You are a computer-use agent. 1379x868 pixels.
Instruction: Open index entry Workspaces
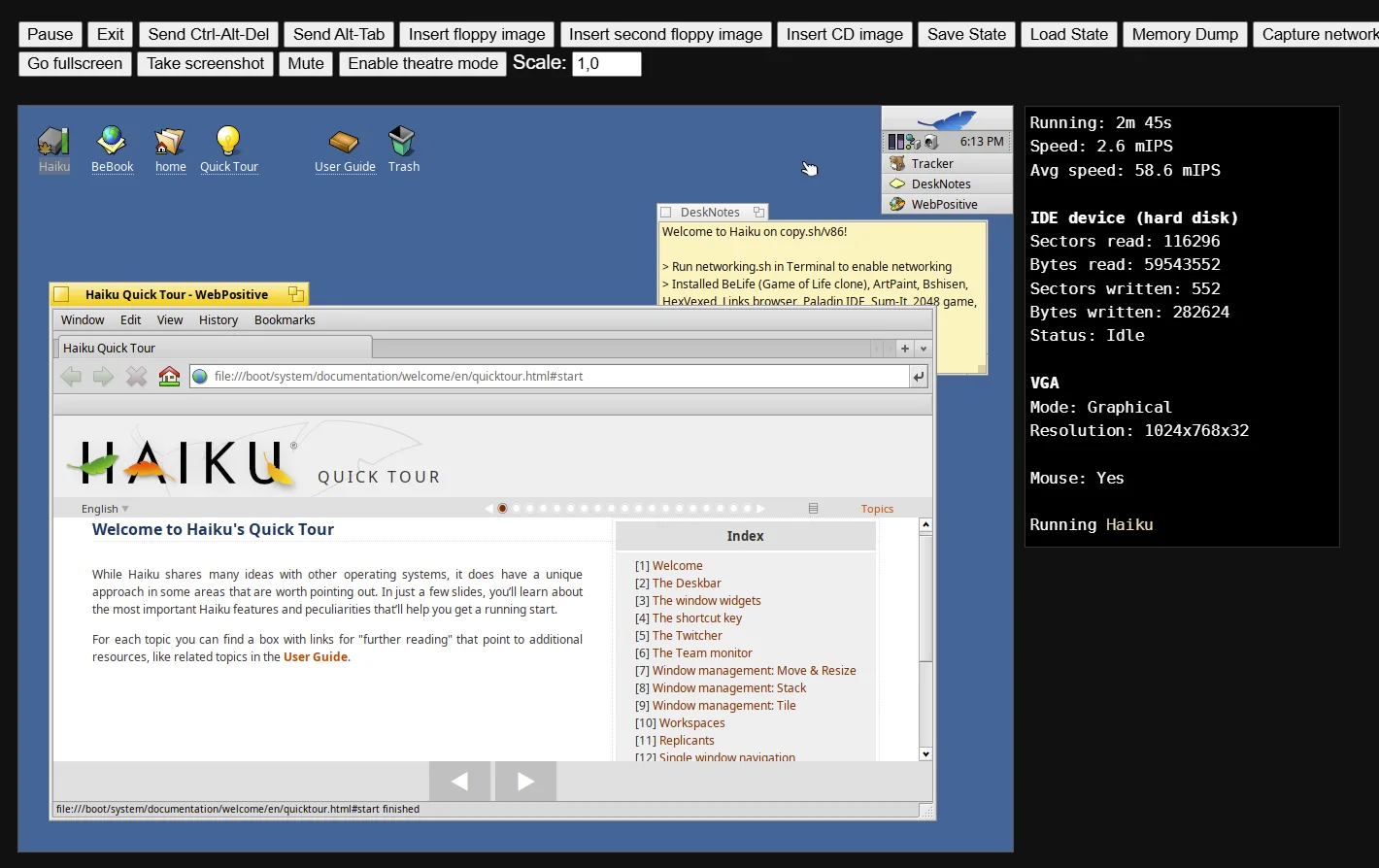(x=692, y=723)
